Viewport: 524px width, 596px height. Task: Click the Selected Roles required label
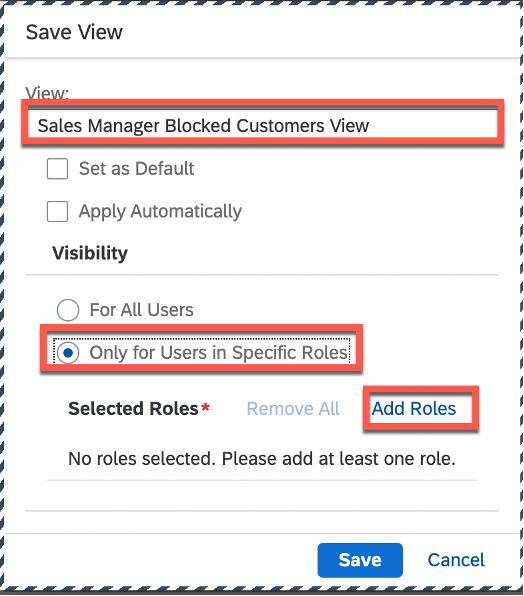click(x=133, y=409)
